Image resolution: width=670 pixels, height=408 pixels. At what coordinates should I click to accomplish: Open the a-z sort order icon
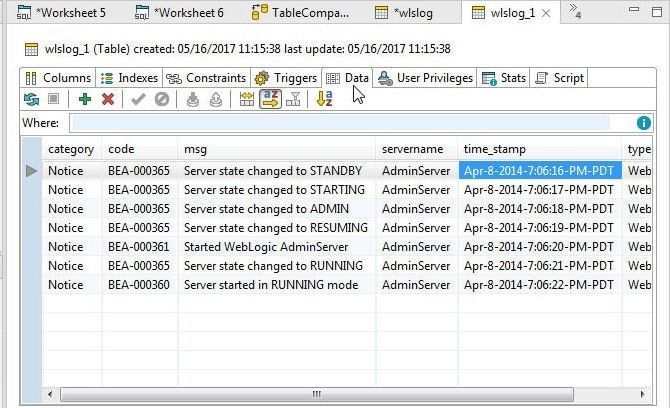tap(324, 99)
